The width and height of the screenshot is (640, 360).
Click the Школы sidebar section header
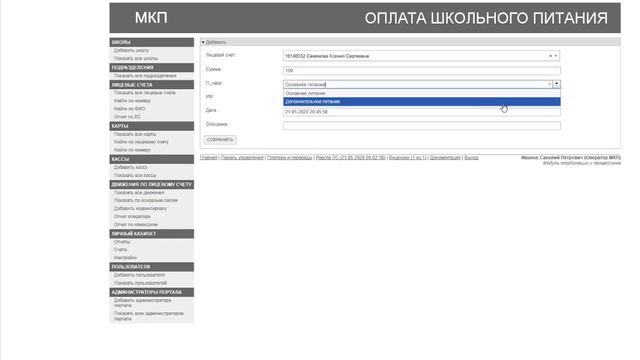[x=151, y=42]
